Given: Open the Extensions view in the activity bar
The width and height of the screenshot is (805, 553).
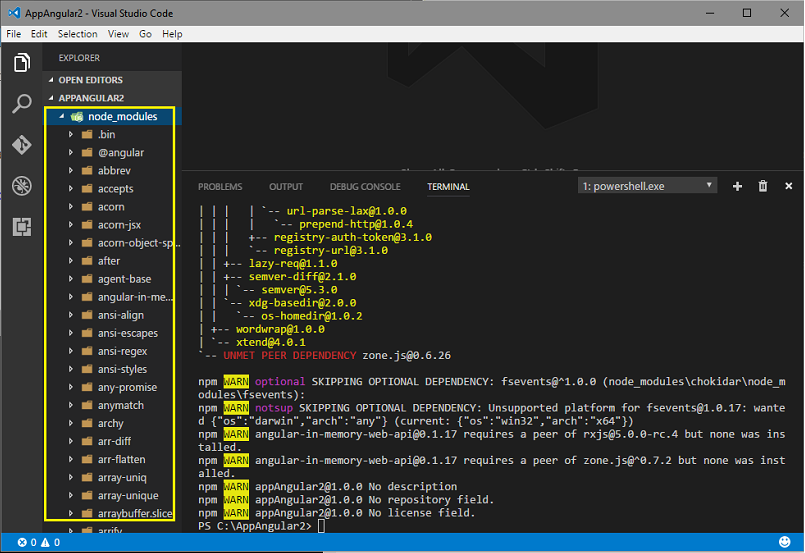Looking at the screenshot, I should coord(22,226).
